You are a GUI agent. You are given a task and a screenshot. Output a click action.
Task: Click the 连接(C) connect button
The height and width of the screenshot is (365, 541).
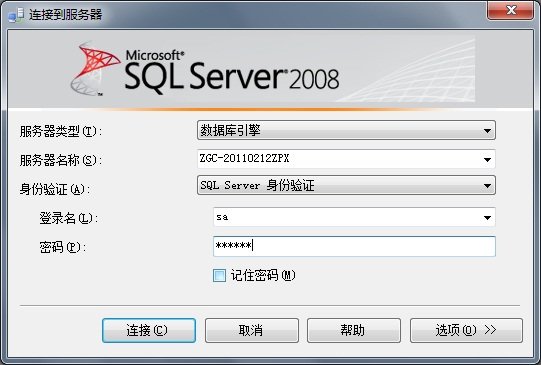149,331
